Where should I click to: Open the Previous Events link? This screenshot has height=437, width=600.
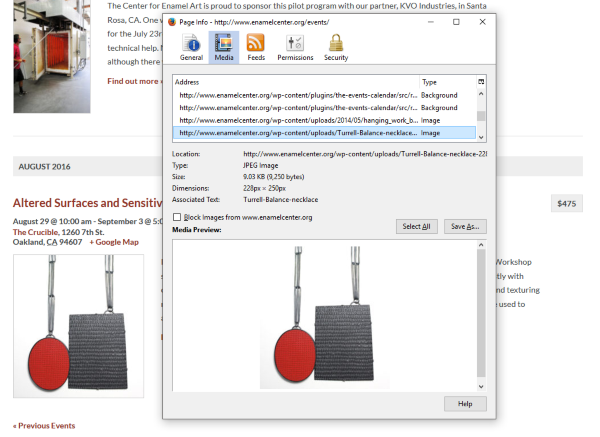43,426
